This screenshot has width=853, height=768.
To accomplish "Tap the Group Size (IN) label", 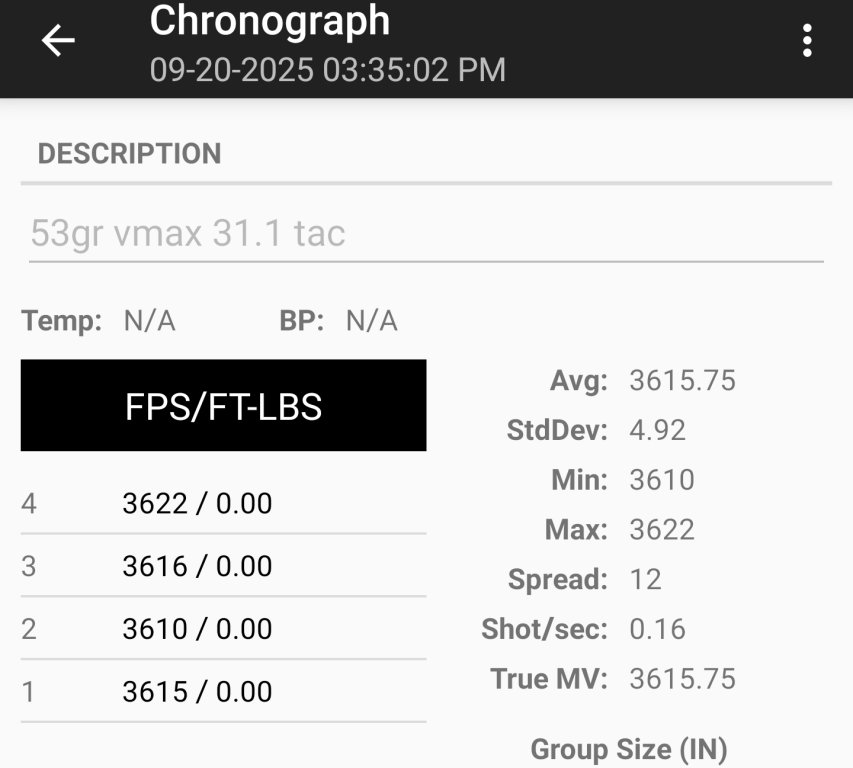I will (x=628, y=749).
